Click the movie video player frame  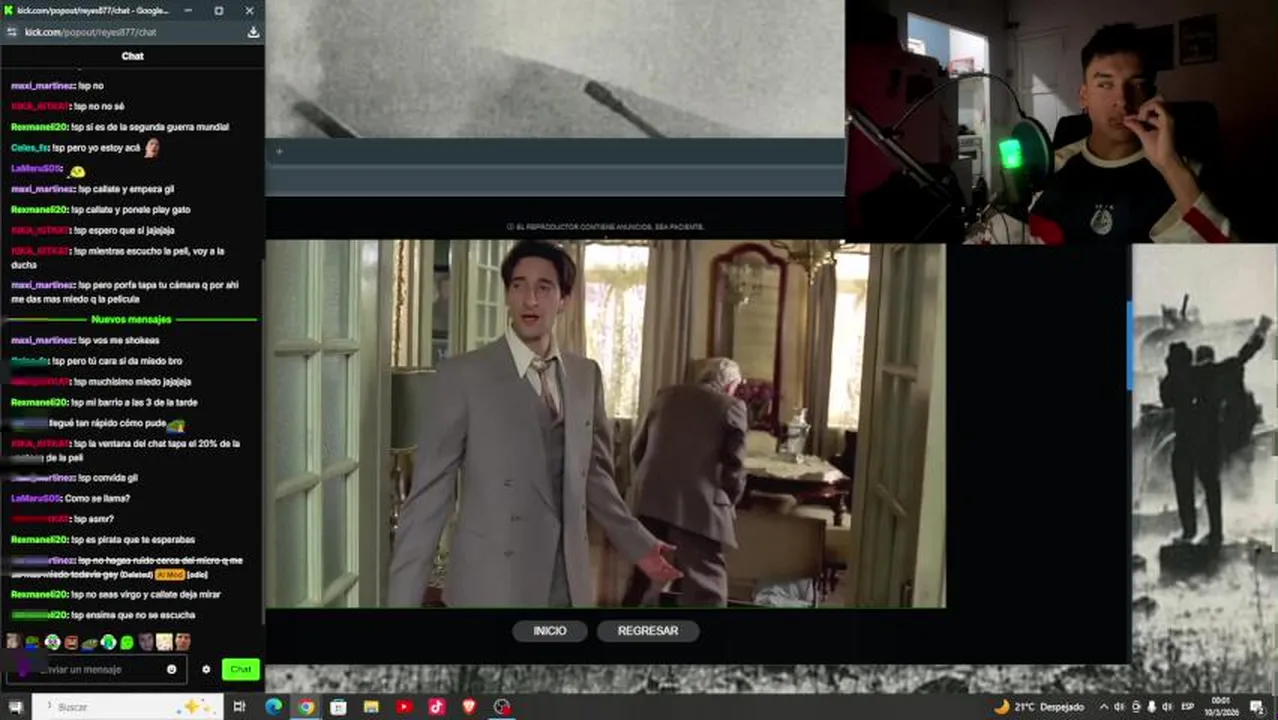pyautogui.click(x=605, y=423)
